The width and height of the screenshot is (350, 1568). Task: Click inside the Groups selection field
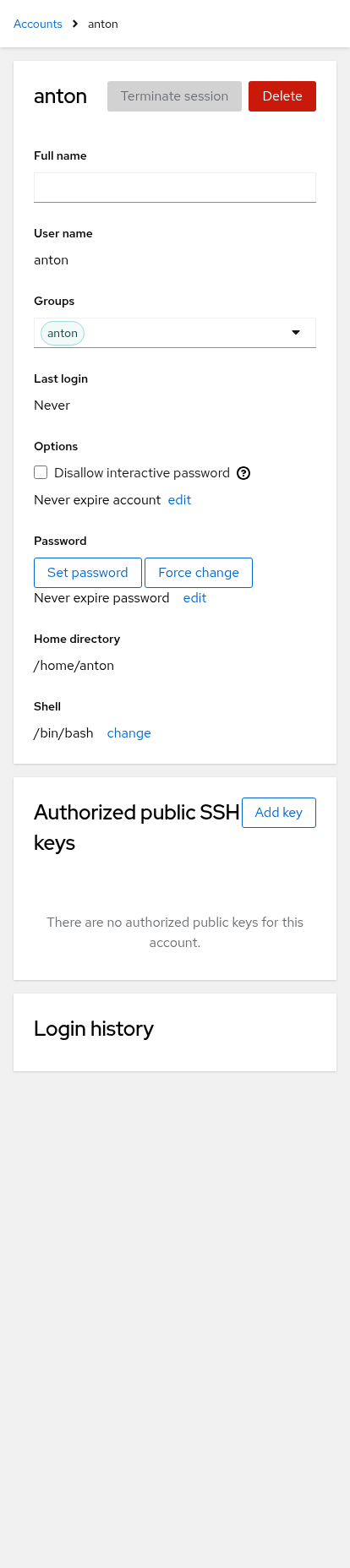[175, 333]
